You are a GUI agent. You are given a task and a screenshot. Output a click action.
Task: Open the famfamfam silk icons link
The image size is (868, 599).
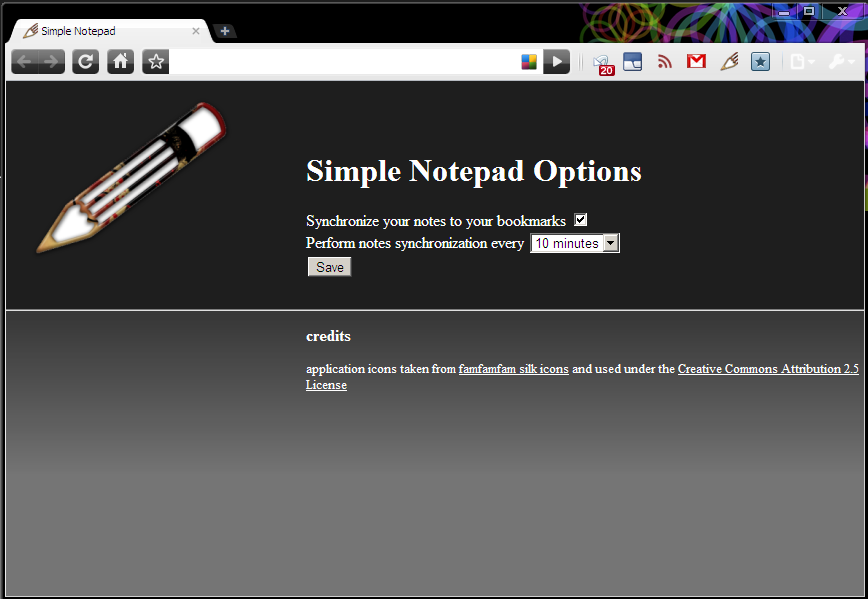513,368
